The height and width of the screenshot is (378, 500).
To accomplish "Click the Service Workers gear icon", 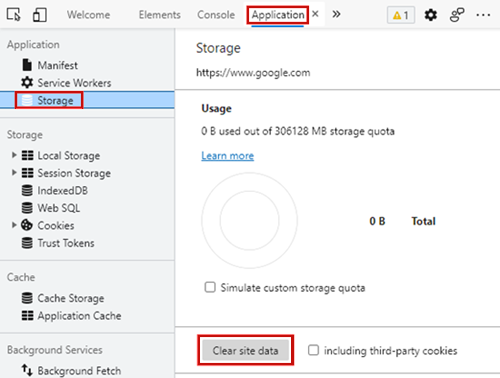I will point(27,82).
